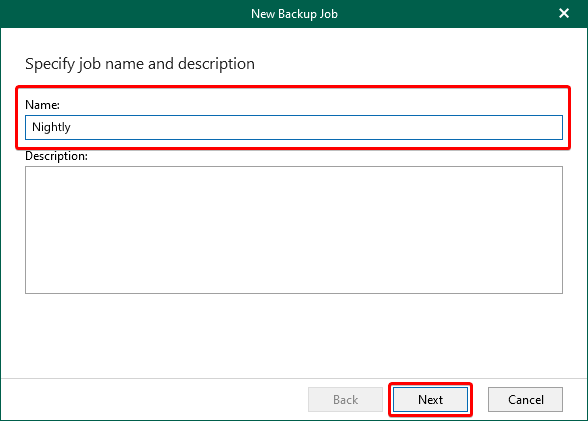Click the footer area left of Back
The width and height of the screenshot is (588, 421).
click(154, 400)
